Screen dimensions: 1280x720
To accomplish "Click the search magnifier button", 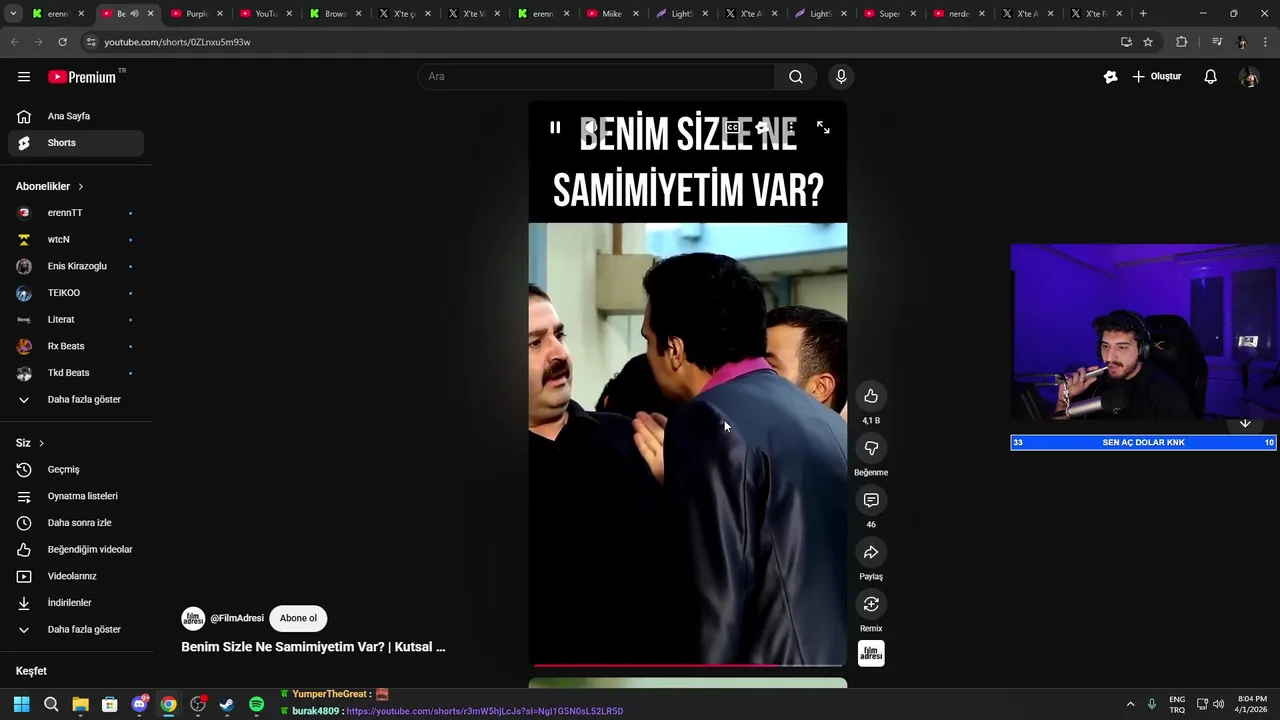I will click(x=796, y=77).
